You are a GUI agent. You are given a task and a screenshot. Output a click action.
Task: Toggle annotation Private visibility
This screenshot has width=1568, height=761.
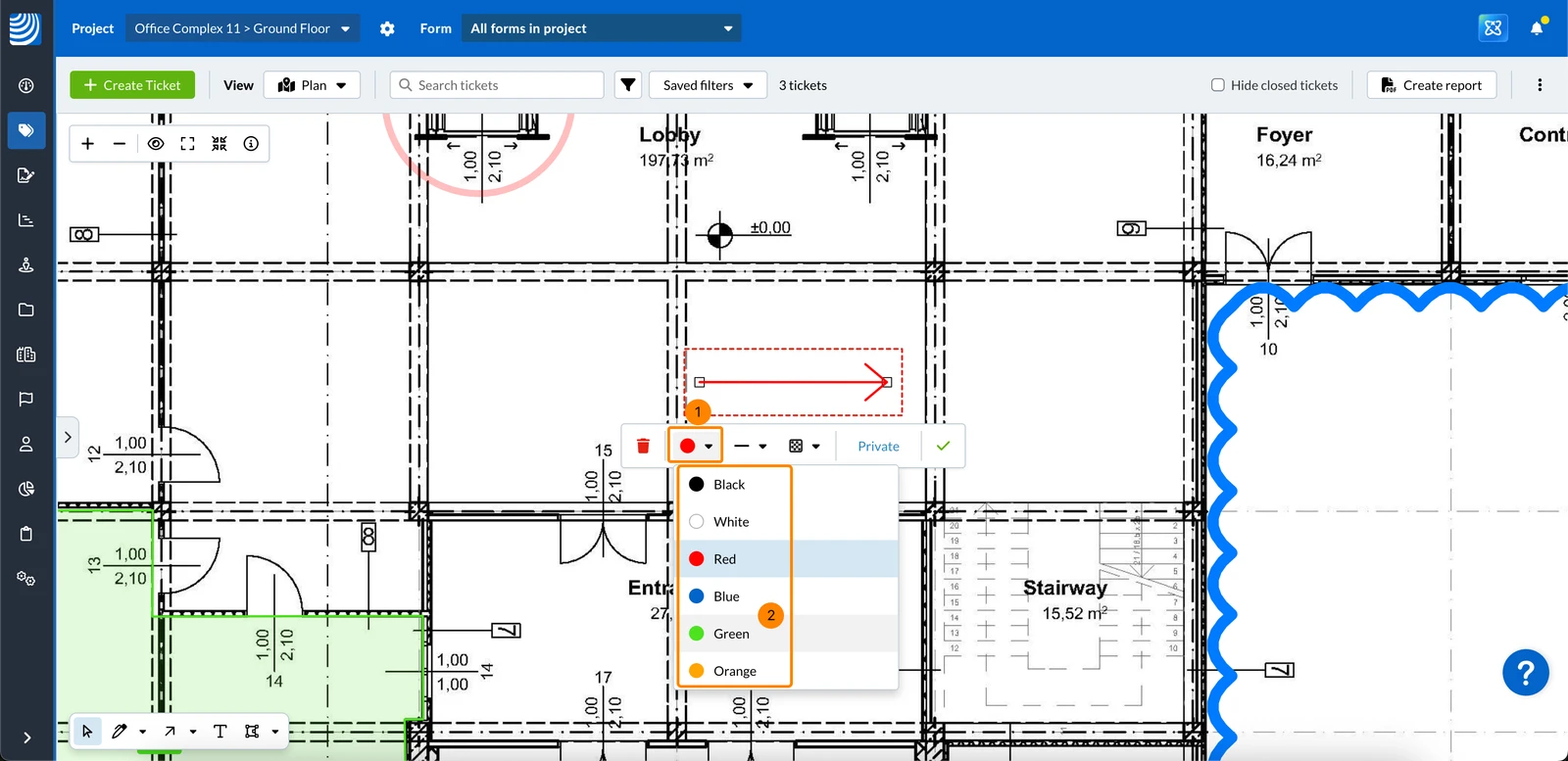tap(878, 446)
